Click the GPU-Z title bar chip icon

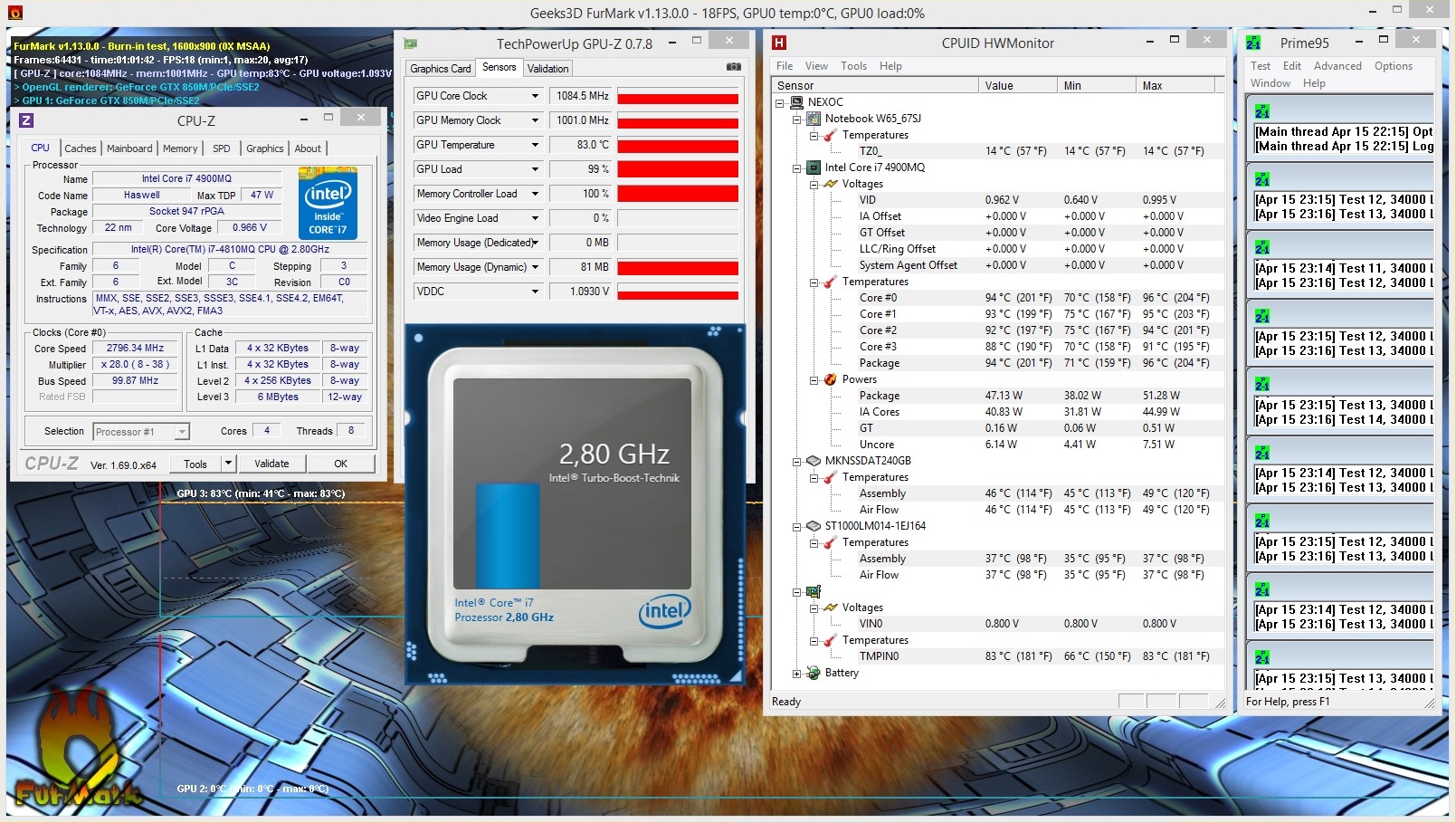[411, 43]
